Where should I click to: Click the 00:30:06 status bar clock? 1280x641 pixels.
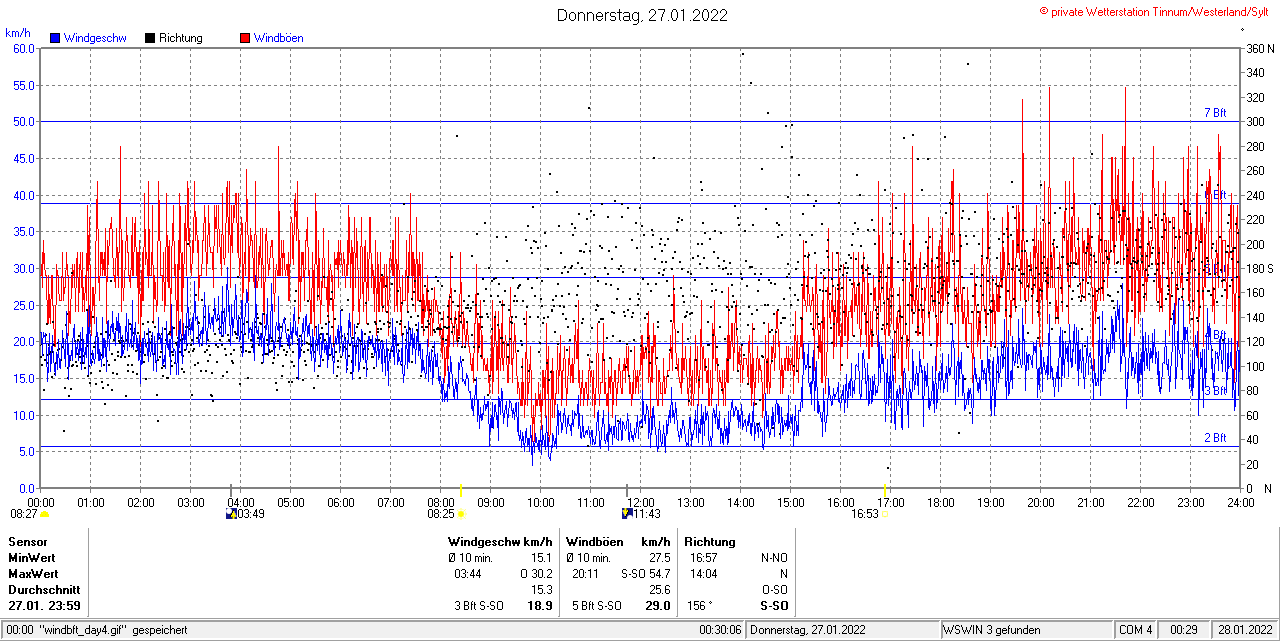[720, 630]
